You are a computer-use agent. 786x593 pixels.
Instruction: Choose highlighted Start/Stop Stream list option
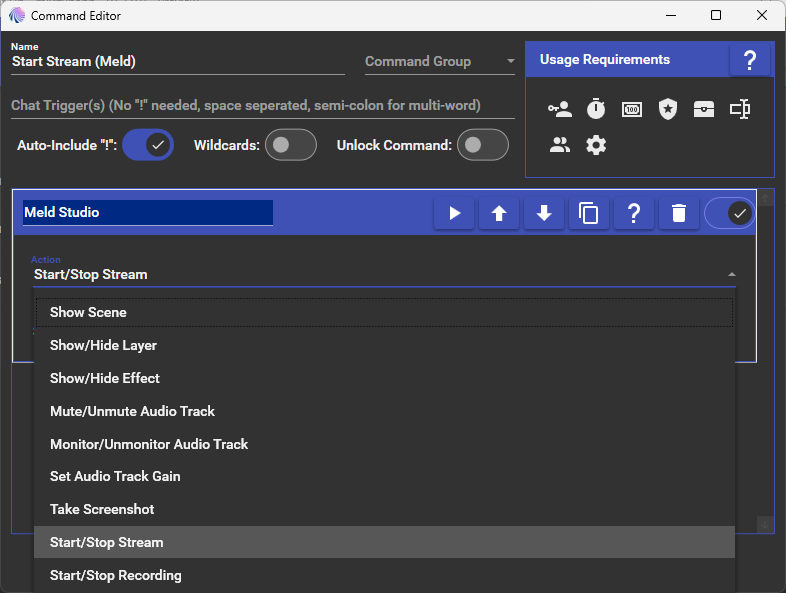click(x=384, y=542)
